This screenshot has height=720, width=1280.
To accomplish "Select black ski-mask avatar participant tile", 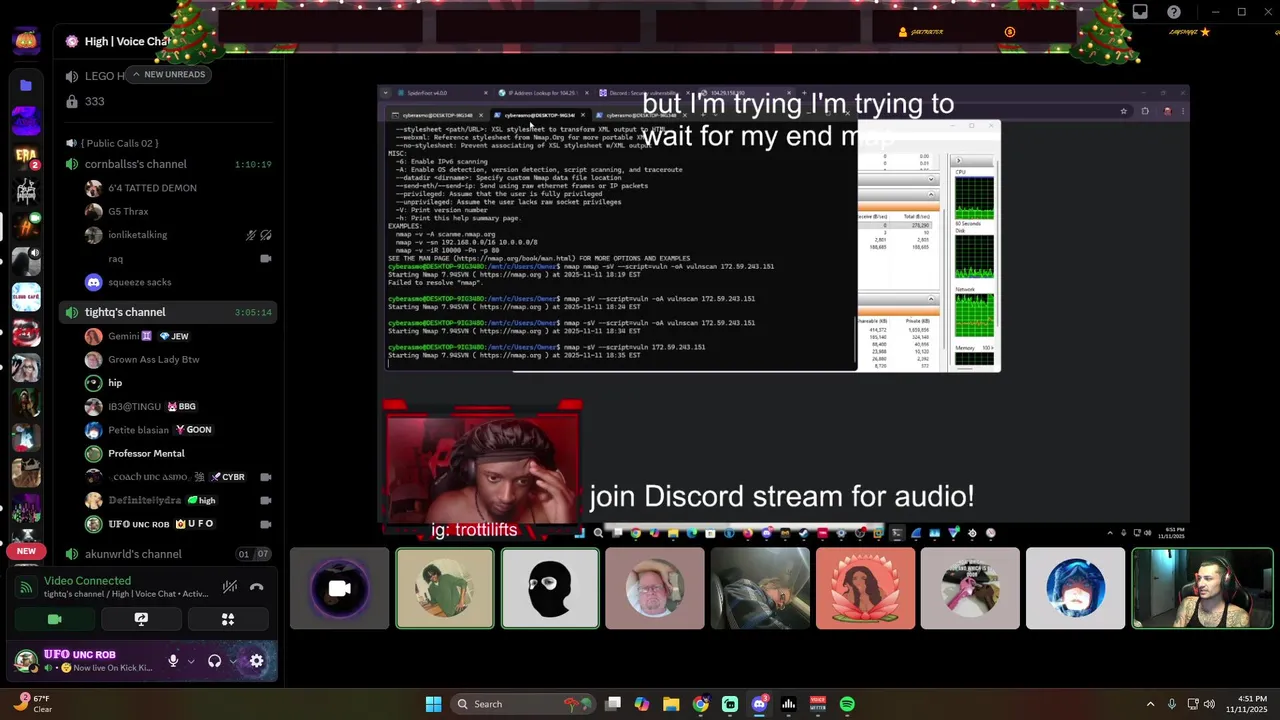I will (x=550, y=588).
